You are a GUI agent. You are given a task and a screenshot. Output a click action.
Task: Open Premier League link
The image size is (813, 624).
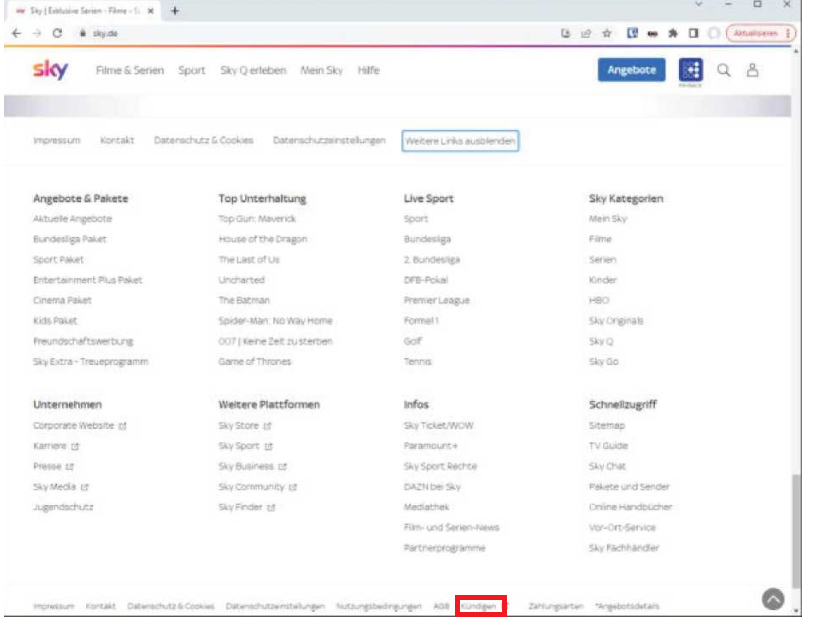pos(437,300)
